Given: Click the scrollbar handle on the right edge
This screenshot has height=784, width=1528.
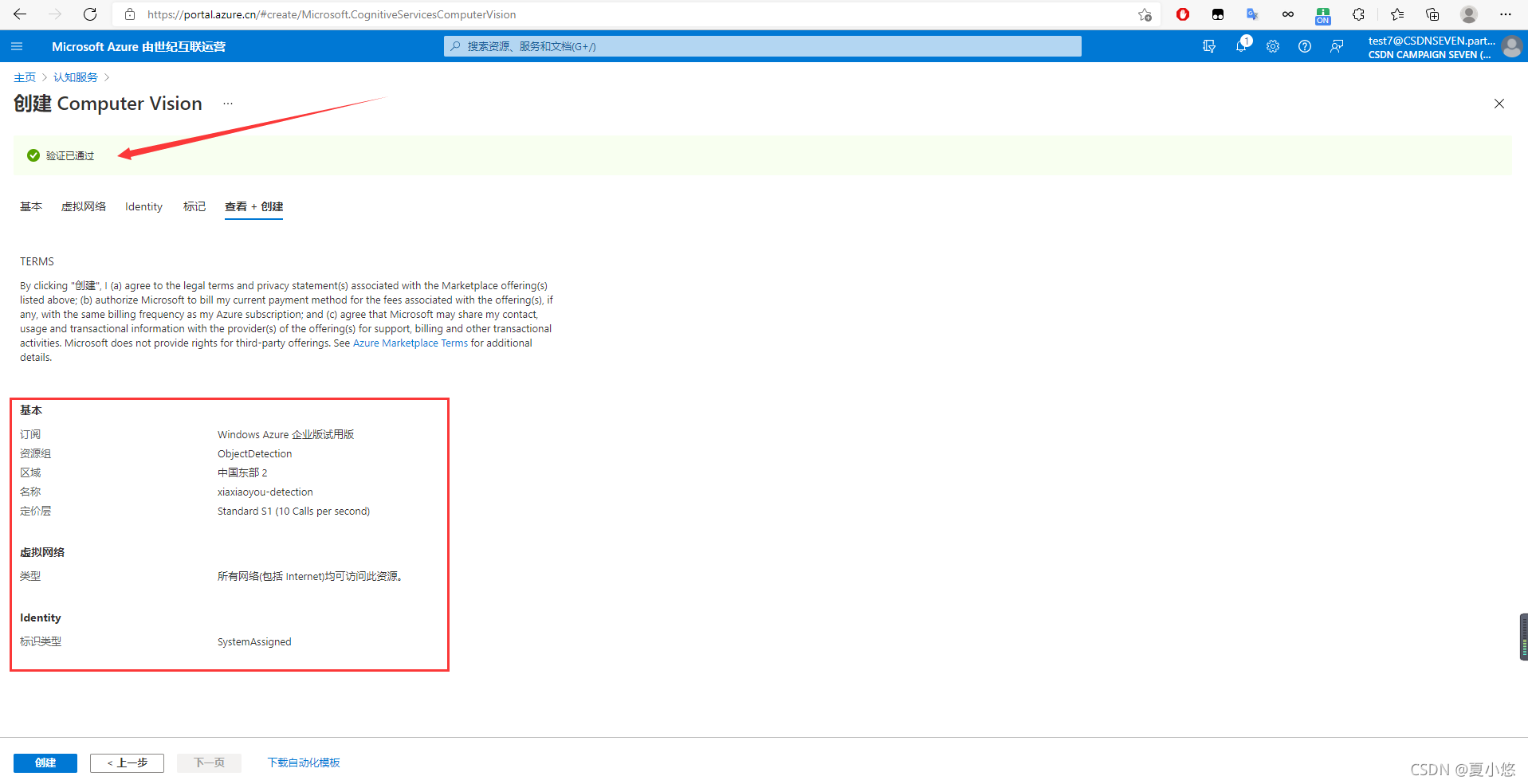Looking at the screenshot, I should 1523,637.
